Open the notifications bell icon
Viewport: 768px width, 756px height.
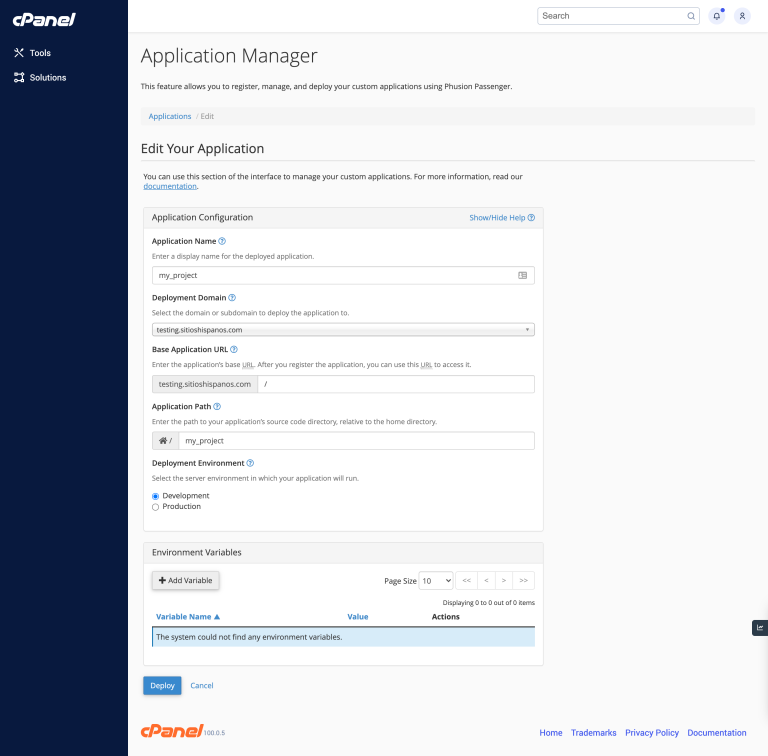pos(717,16)
